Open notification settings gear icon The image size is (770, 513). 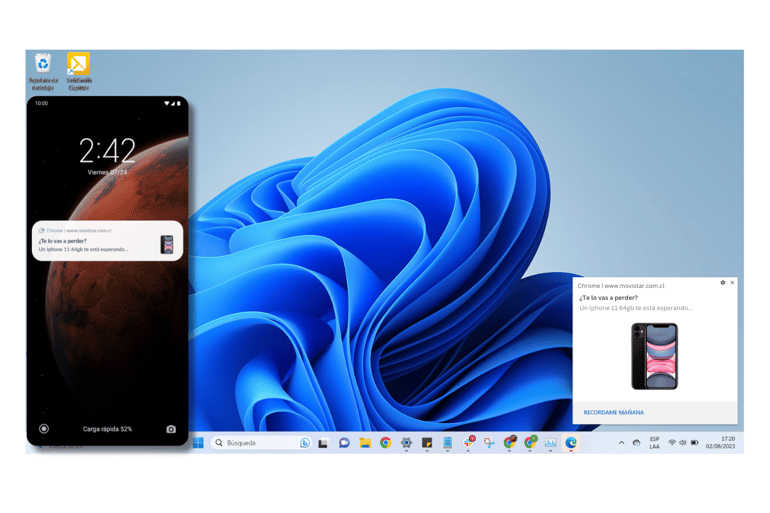tap(723, 283)
